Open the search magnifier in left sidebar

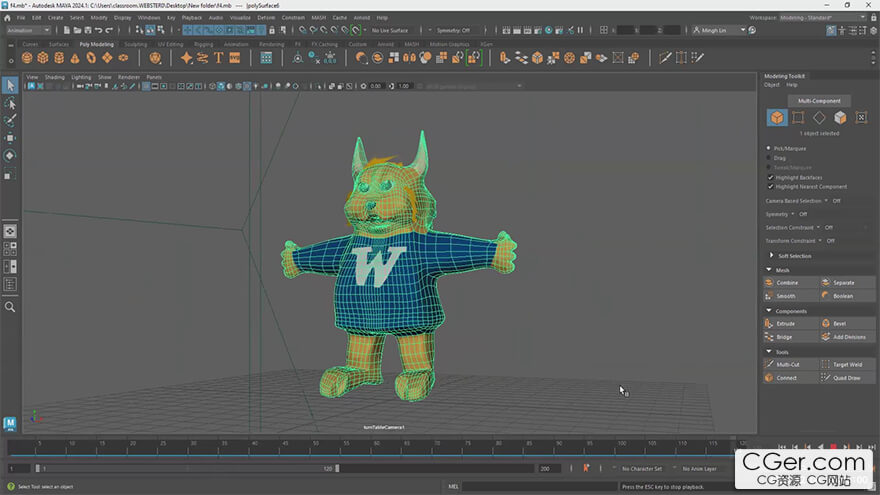(x=10, y=307)
